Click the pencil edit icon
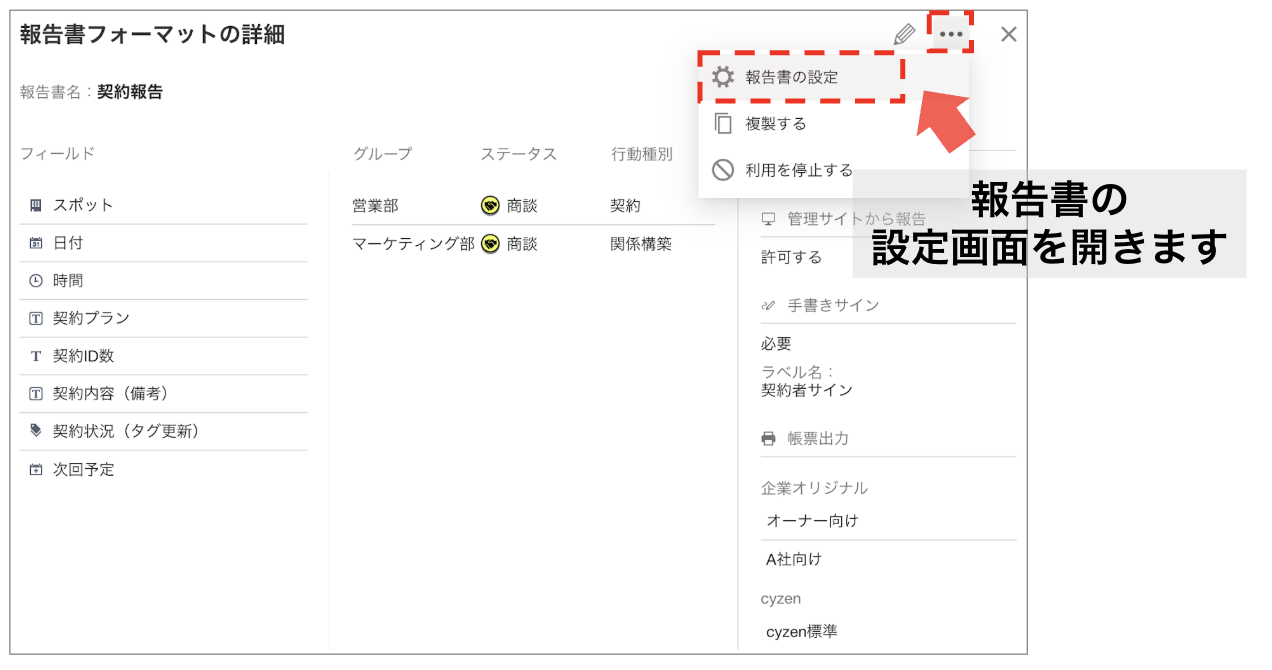Image resolution: width=1272 pixels, height=670 pixels. tap(904, 34)
